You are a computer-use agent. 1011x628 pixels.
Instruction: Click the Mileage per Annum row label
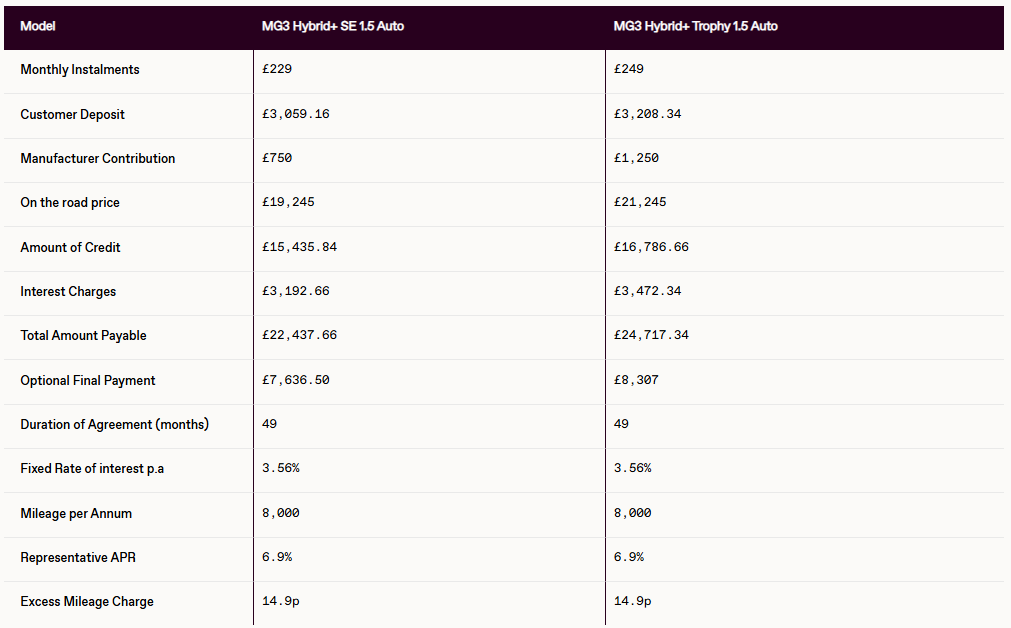pos(76,513)
